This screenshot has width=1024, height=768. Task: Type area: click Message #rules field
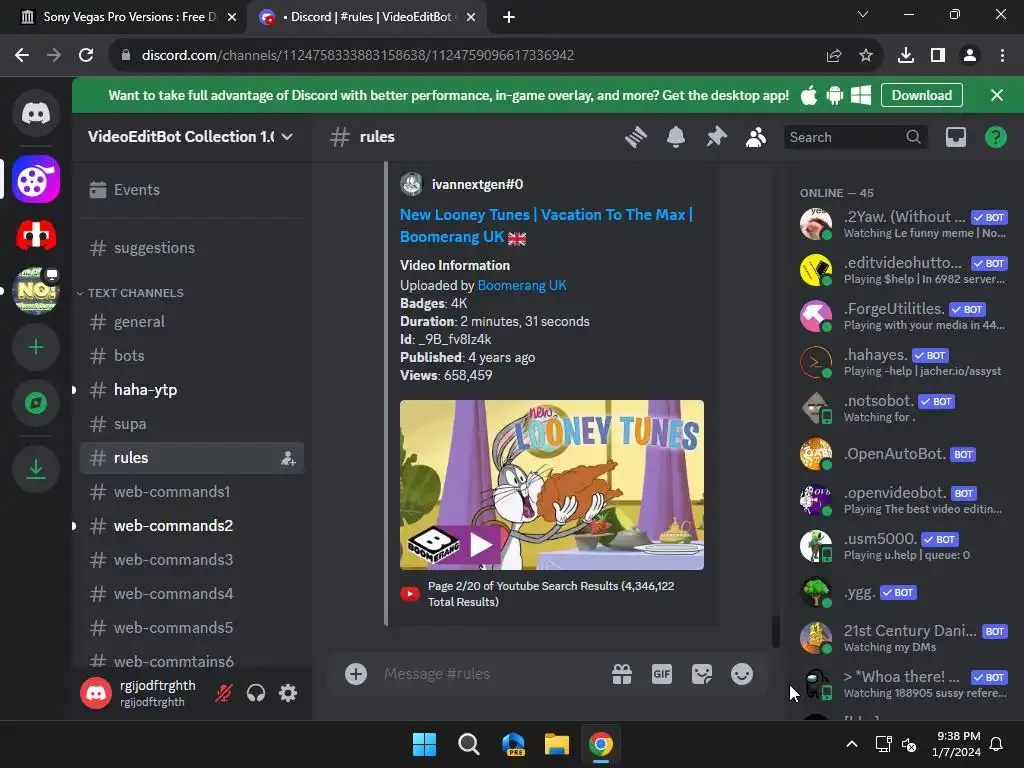(490, 674)
